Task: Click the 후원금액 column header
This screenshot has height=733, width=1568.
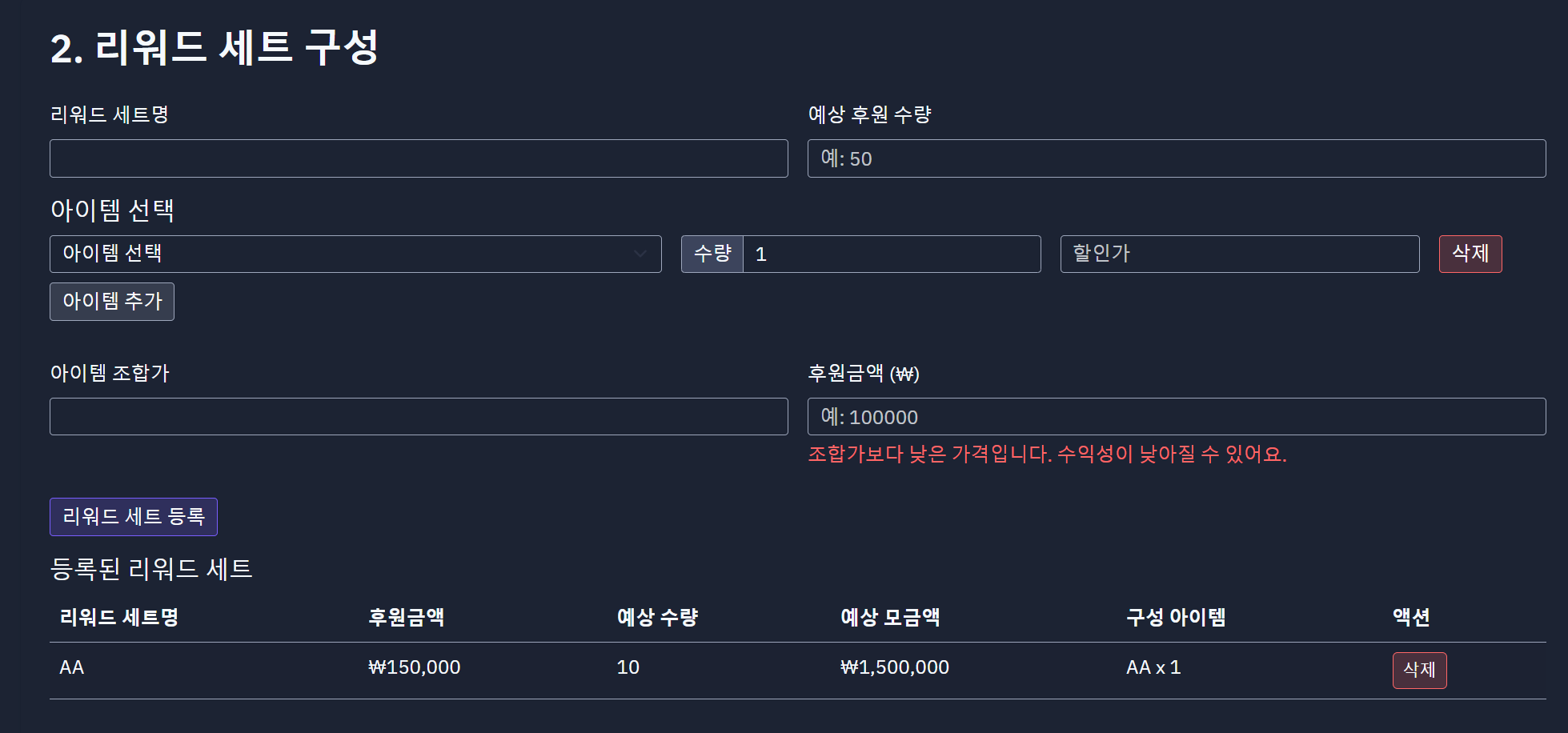Action: (407, 617)
